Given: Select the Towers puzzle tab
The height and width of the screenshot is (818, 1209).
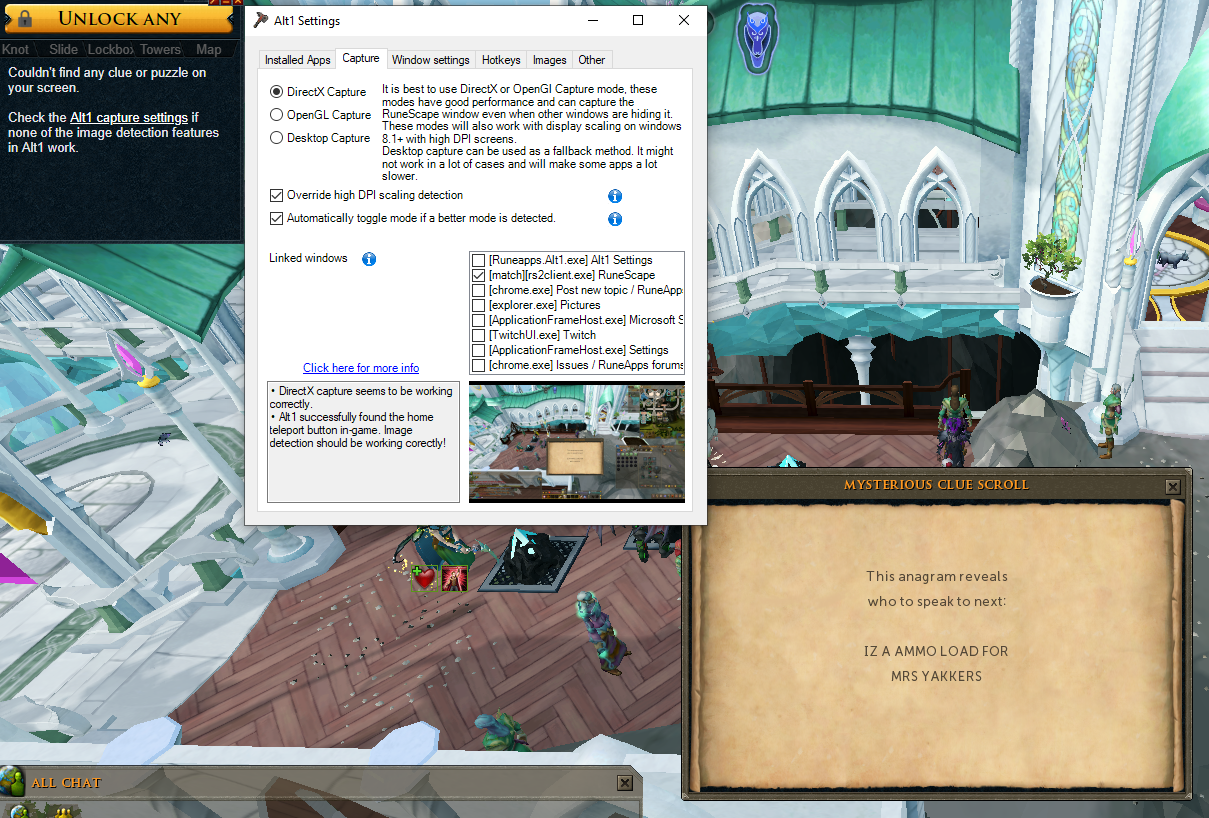Looking at the screenshot, I should pyautogui.click(x=160, y=49).
